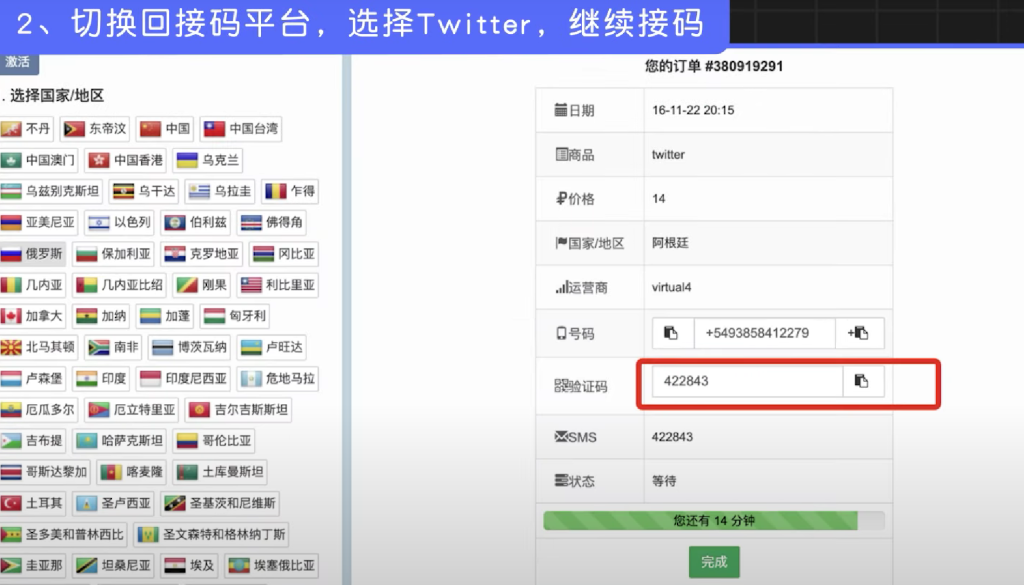1024x585 pixels.
Task: Copy the phone number without country code
Action: pos(672,333)
